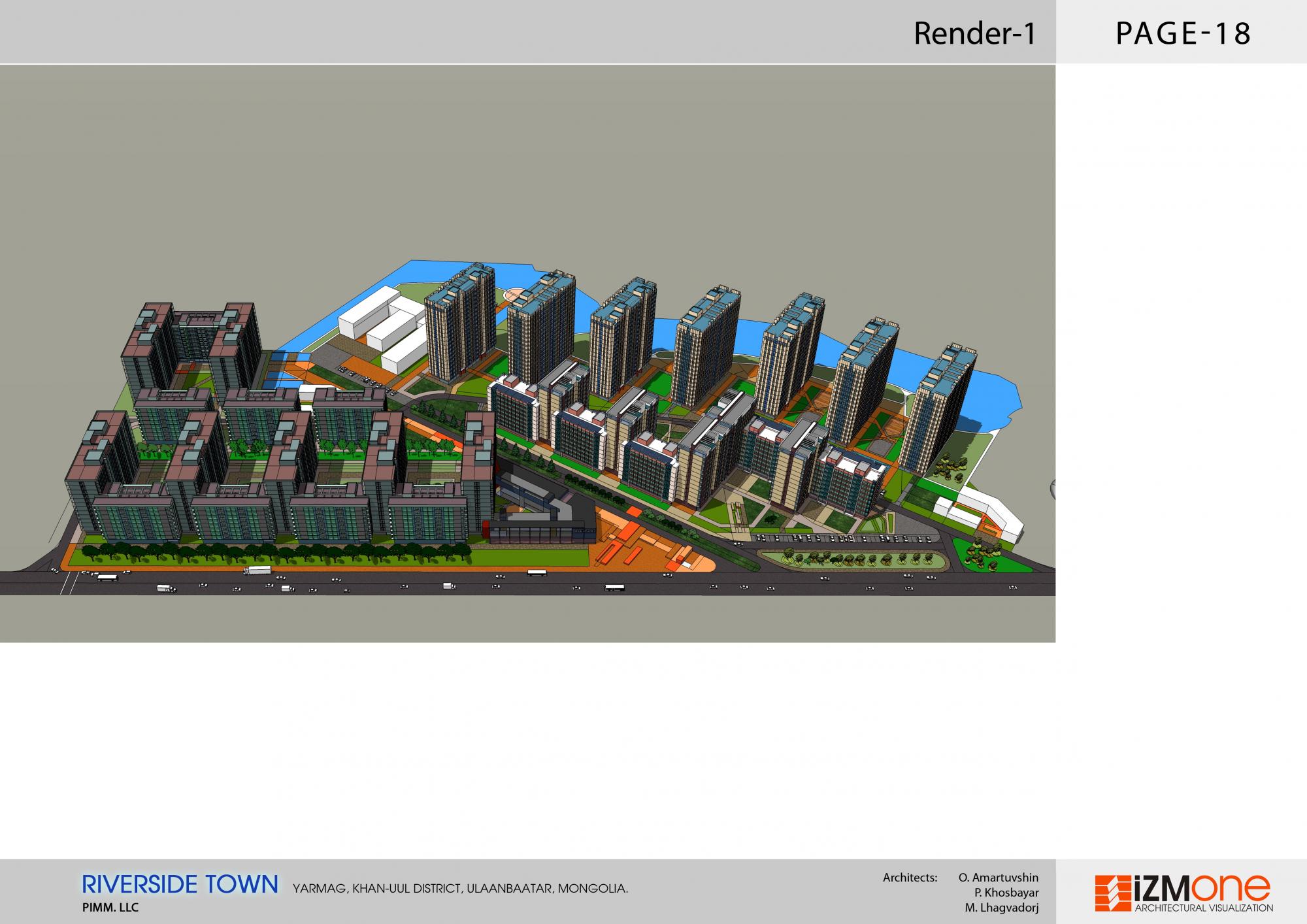This screenshot has height=924, width=1307.
Task: Click "ARCHITECTURAL VISUALIZATION" tagline text
Action: (x=1204, y=908)
